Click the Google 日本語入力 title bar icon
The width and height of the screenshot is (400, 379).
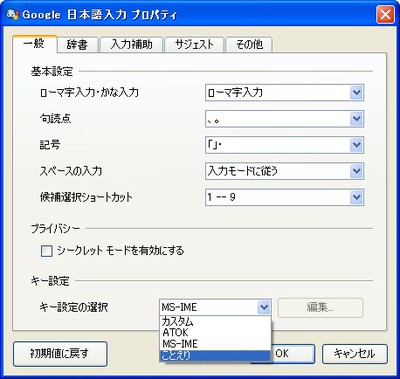(x=13, y=15)
